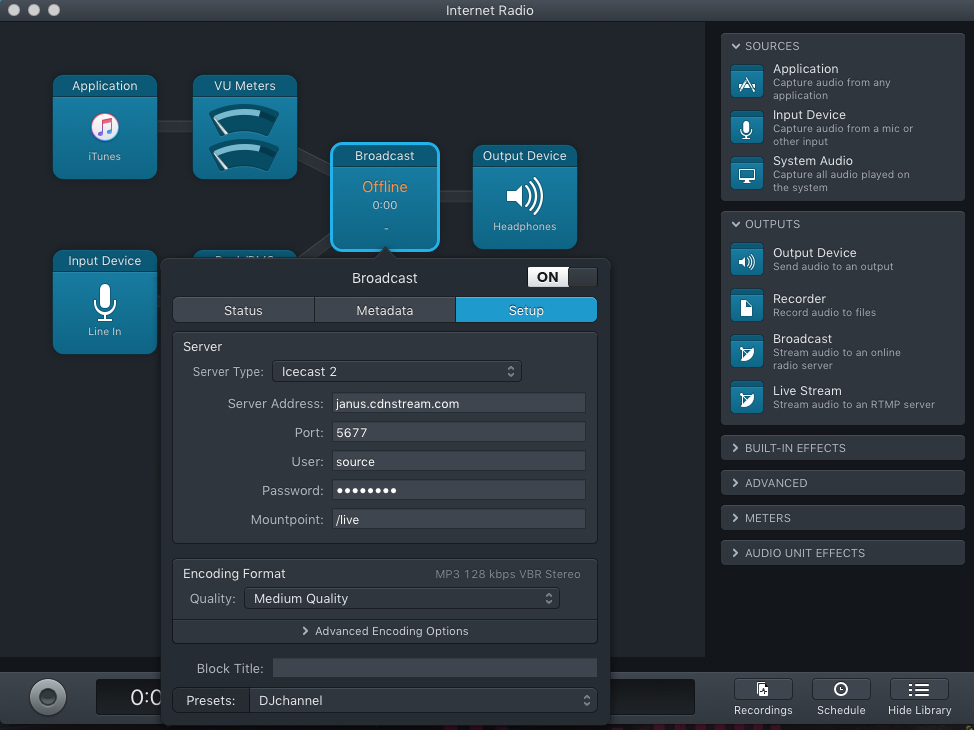The image size is (974, 730).
Task: Open the Quality dropdown
Action: point(402,598)
